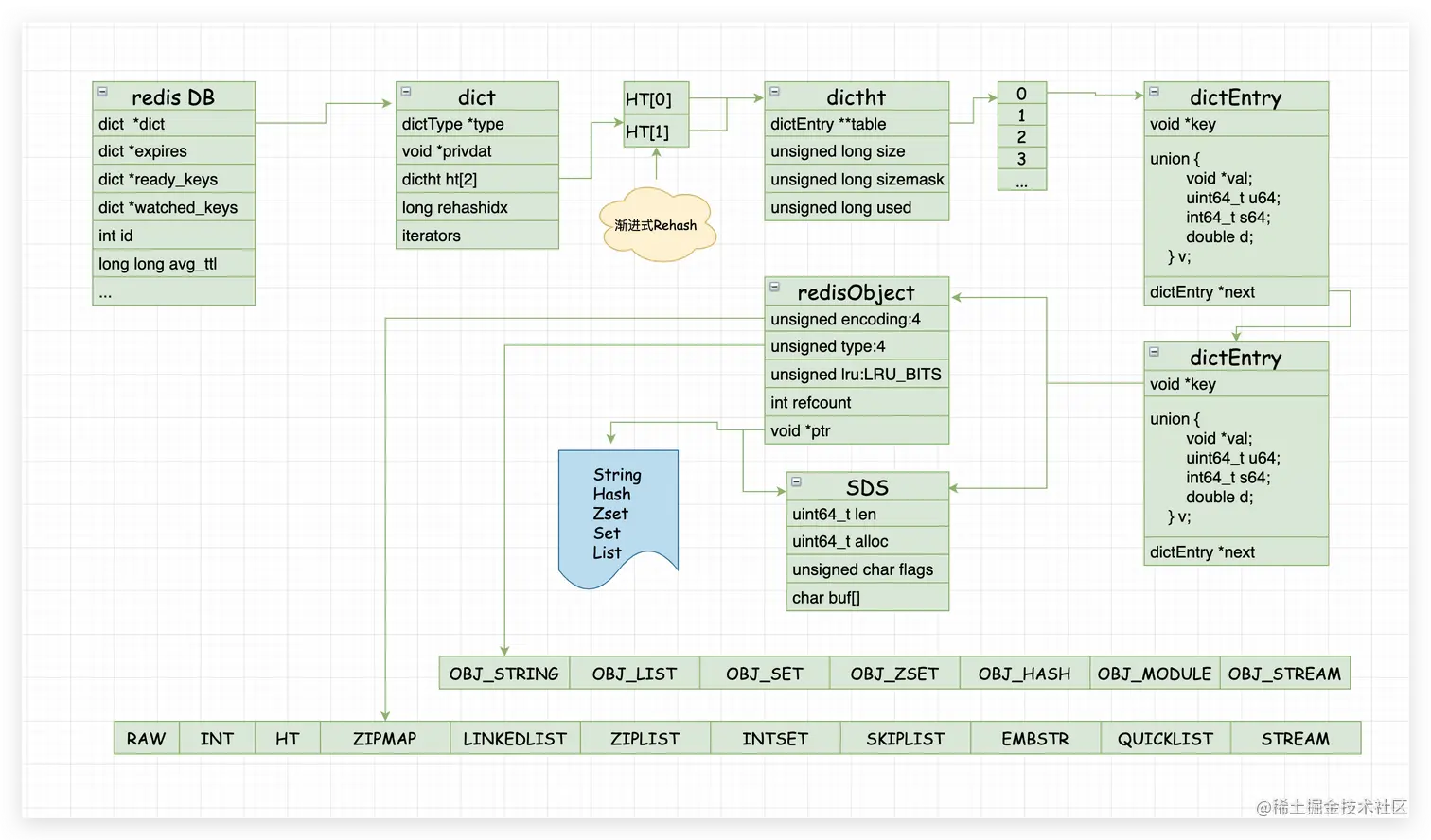Image resolution: width=1431 pixels, height=840 pixels.
Task: Click the OBJ_HASH type cell
Action: pyautogui.click(x=1025, y=674)
